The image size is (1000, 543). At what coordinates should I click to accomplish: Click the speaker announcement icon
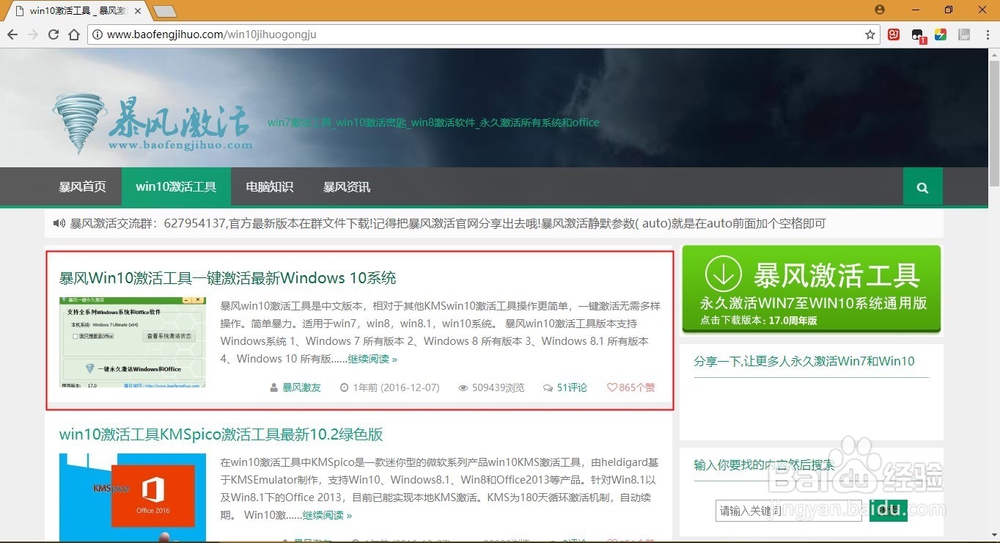click(x=59, y=223)
